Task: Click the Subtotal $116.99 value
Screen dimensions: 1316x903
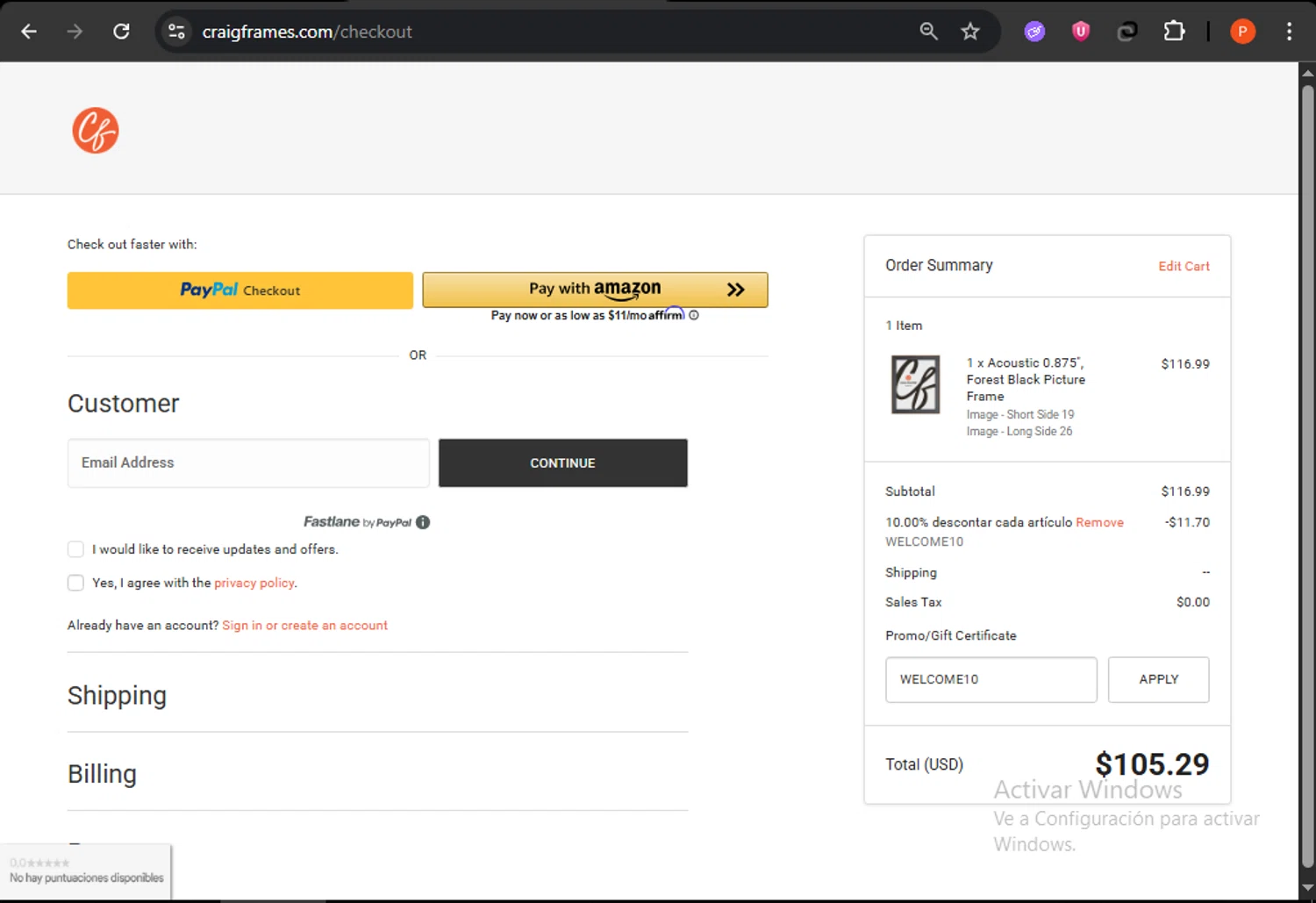Action: pyautogui.click(x=1185, y=491)
